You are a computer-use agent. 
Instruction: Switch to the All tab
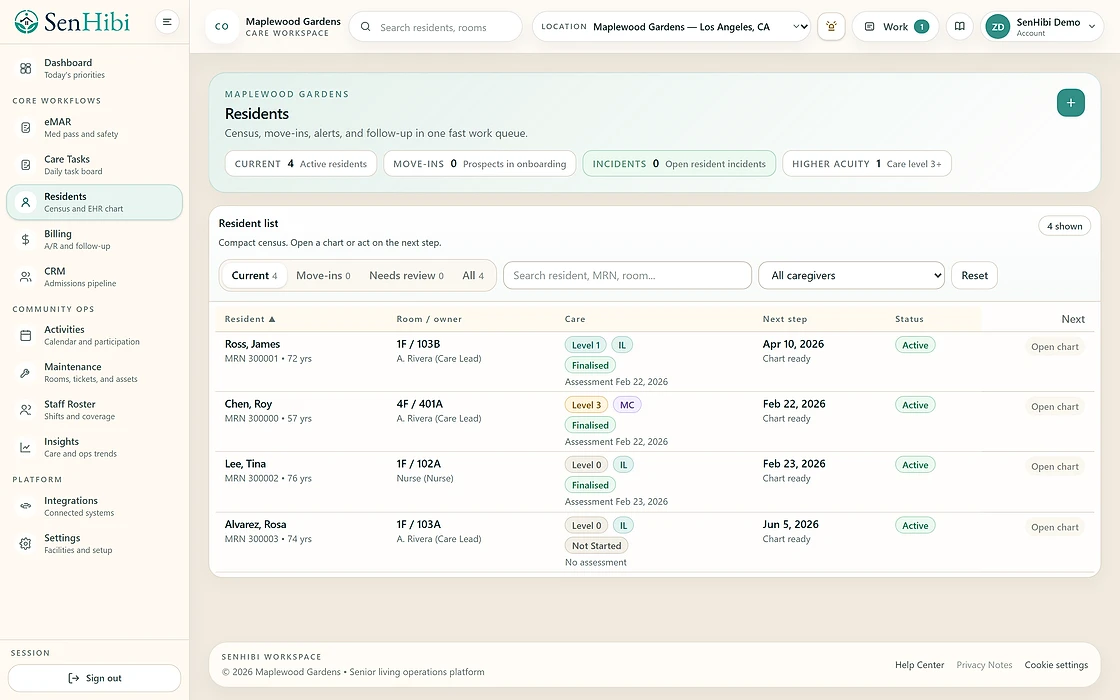(473, 276)
